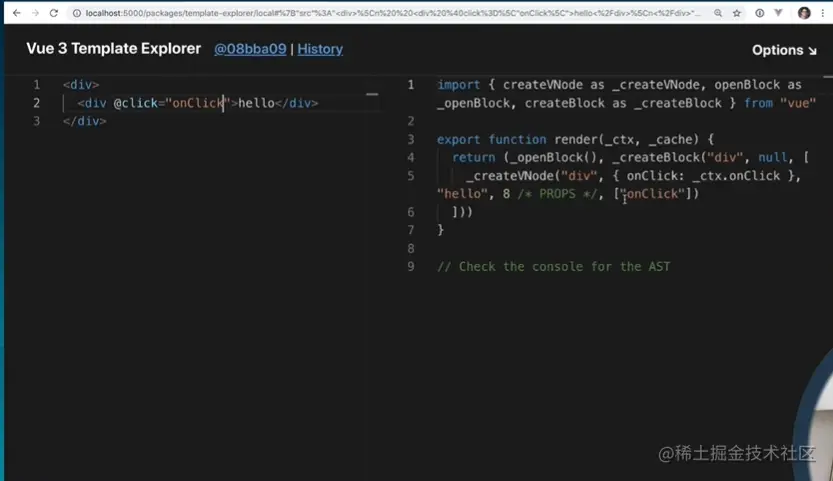This screenshot has width=833, height=481.
Task: Open the Chrome three-dot menu
Action: pos(823,13)
